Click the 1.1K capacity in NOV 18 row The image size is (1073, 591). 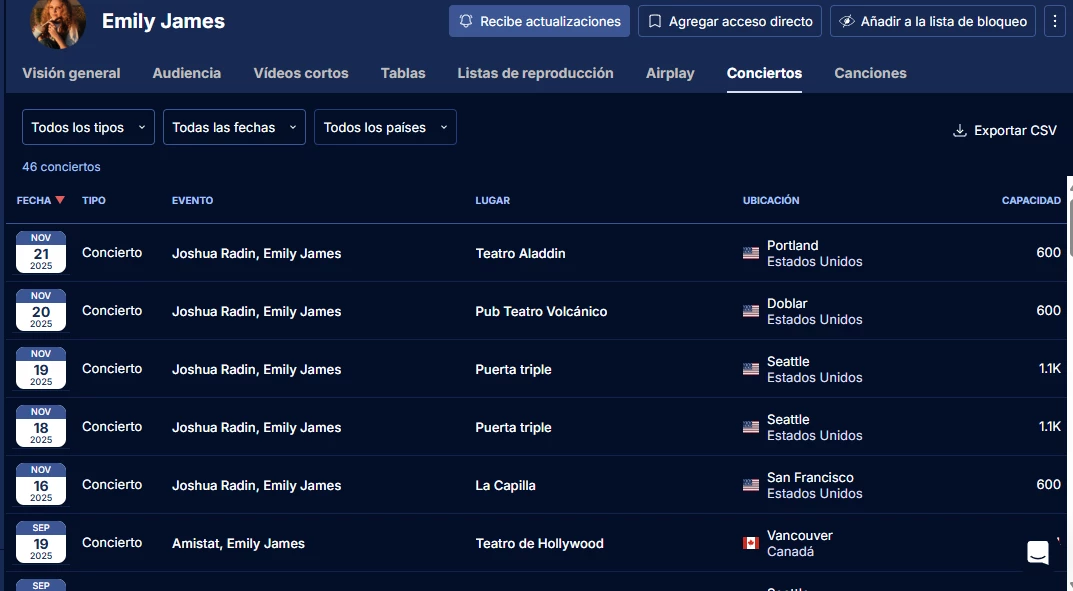pos(1050,426)
